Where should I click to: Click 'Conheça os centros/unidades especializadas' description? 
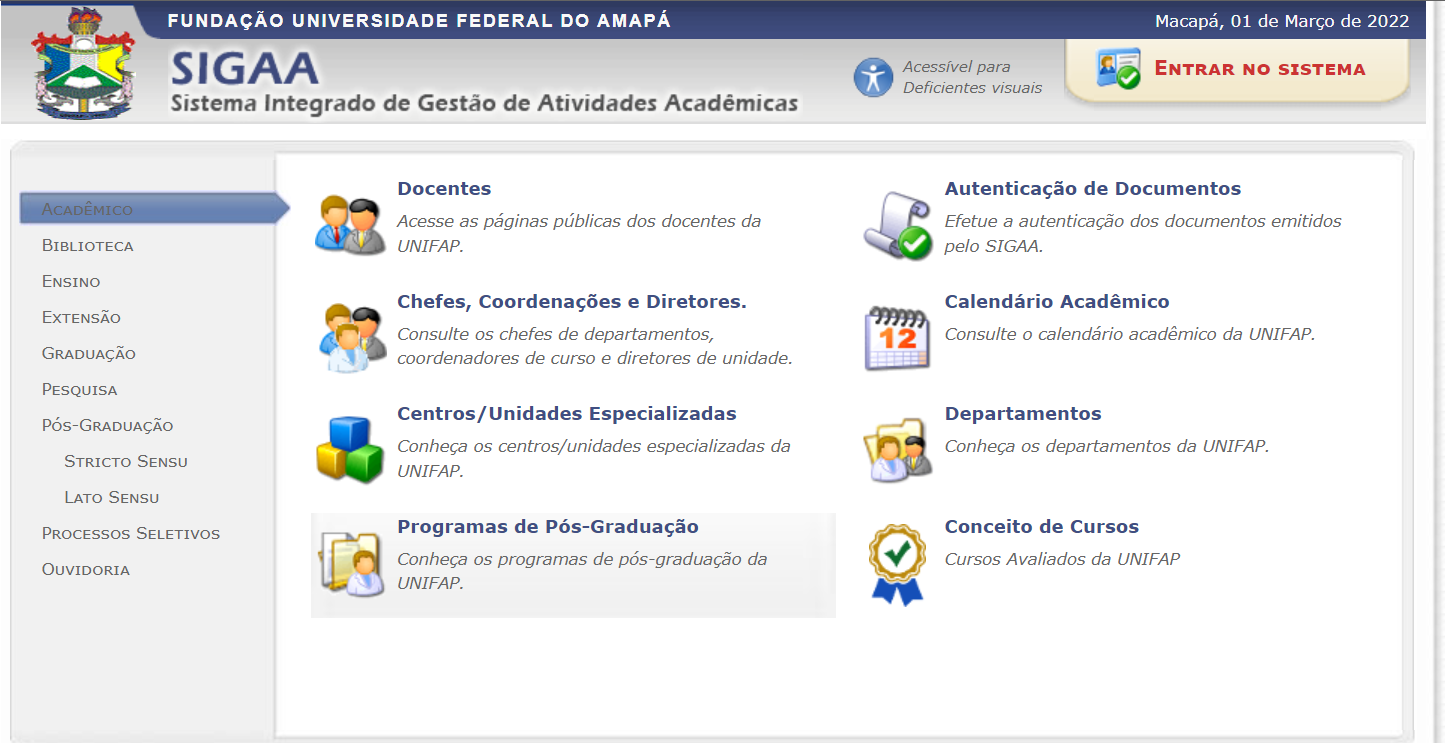[594, 458]
